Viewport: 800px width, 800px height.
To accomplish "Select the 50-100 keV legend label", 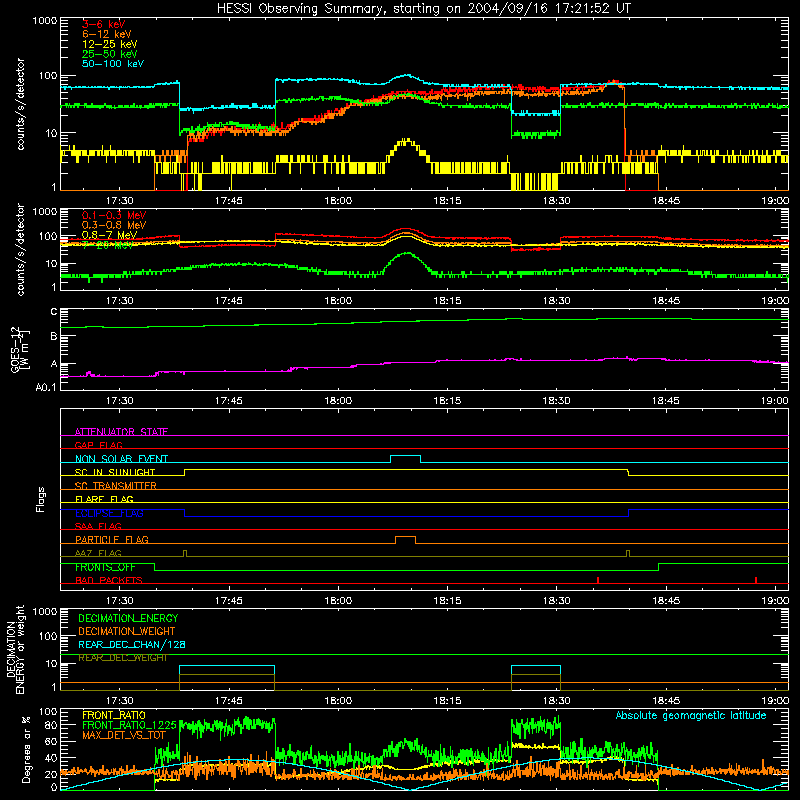I will [x=112, y=64].
